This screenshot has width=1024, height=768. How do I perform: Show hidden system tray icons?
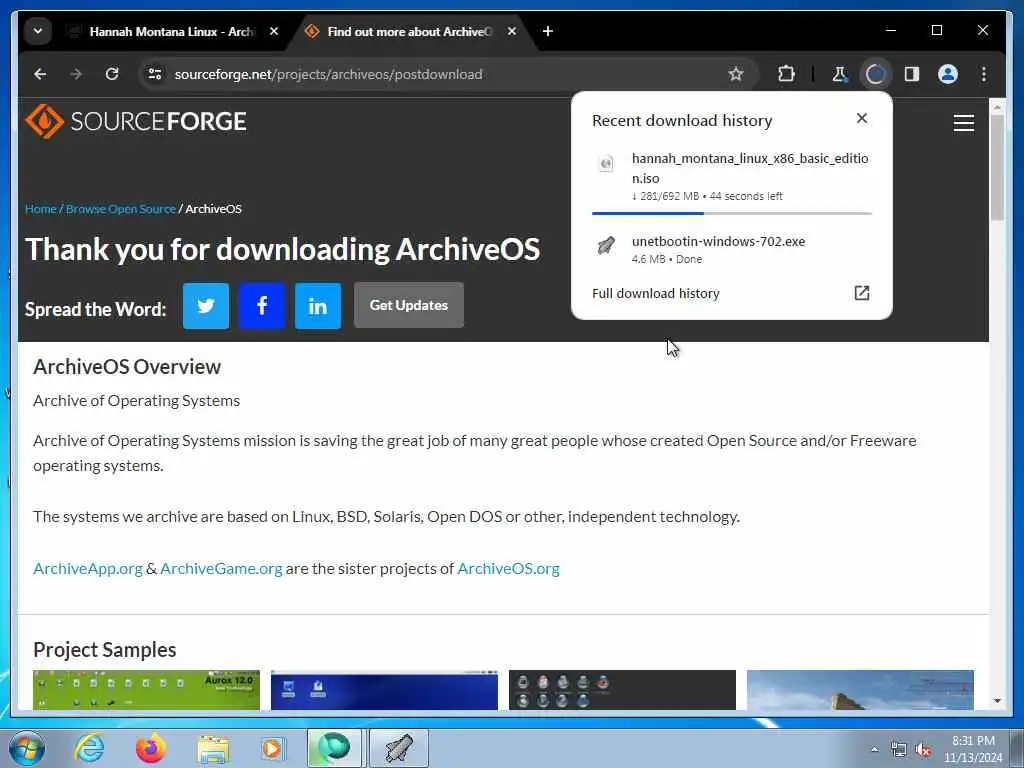pyautogui.click(x=874, y=750)
